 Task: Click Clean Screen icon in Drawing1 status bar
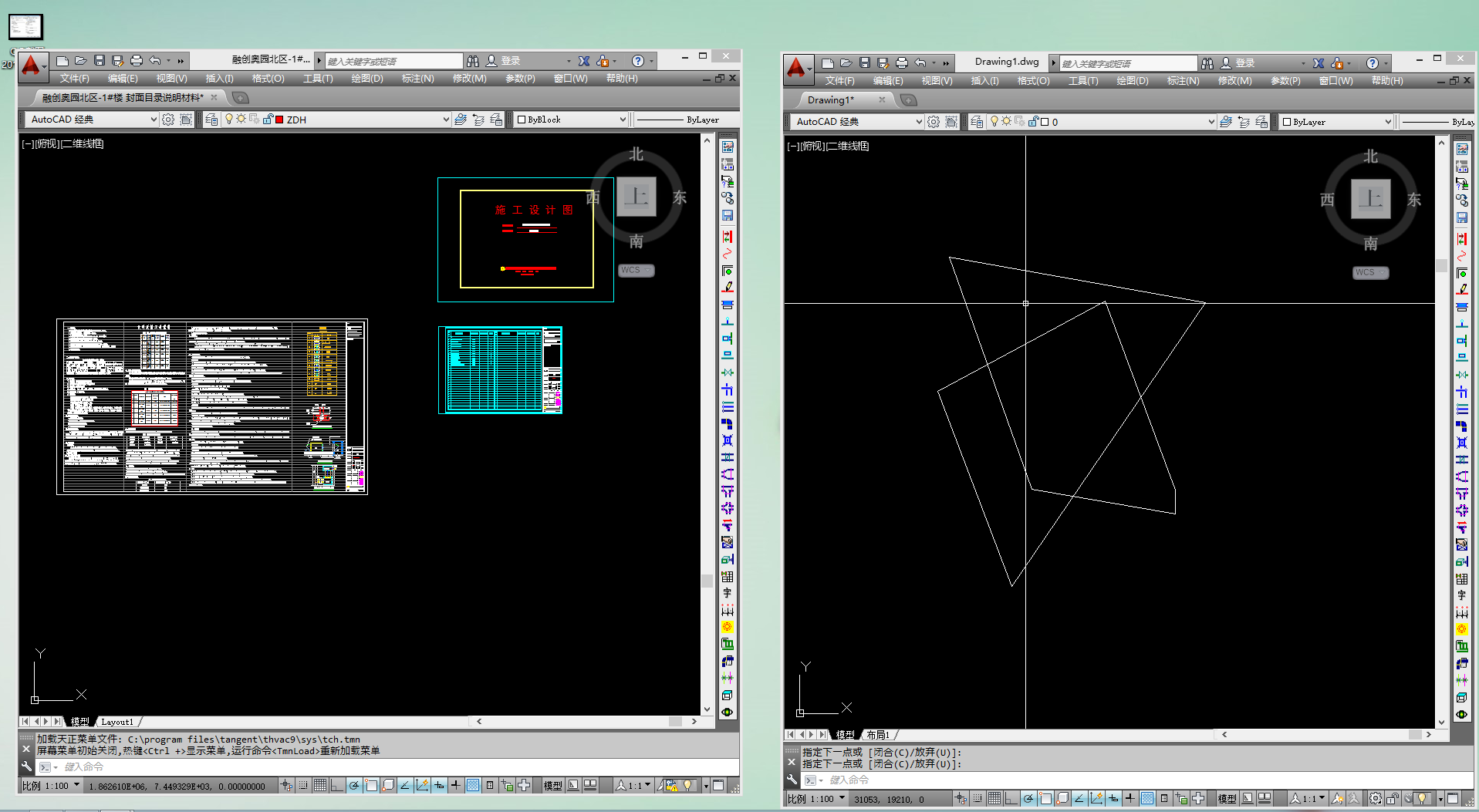[1453, 799]
